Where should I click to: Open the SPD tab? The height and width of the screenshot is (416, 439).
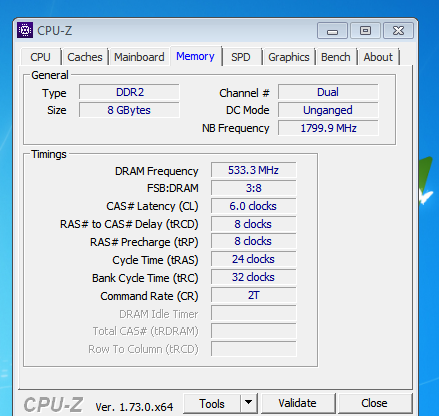[241, 57]
